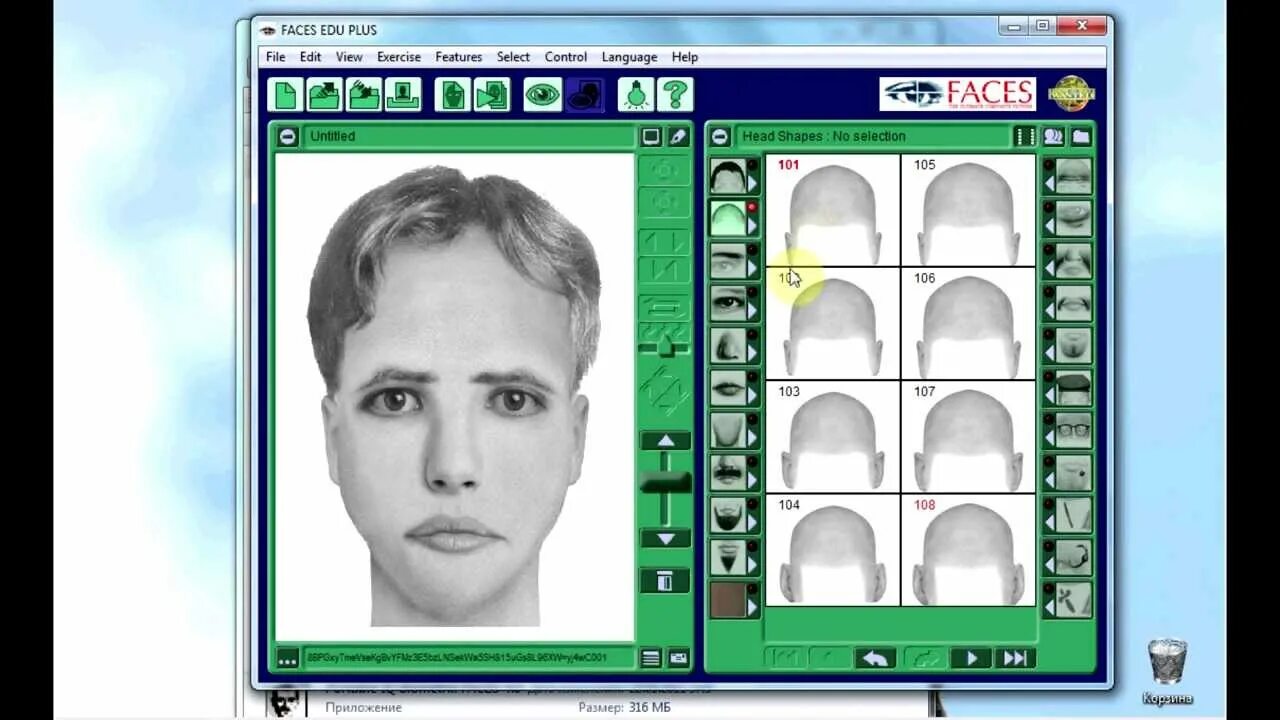The height and width of the screenshot is (720, 1280).
Task: Toggle the red dot indicator on full beard category
Action: coord(753,502)
